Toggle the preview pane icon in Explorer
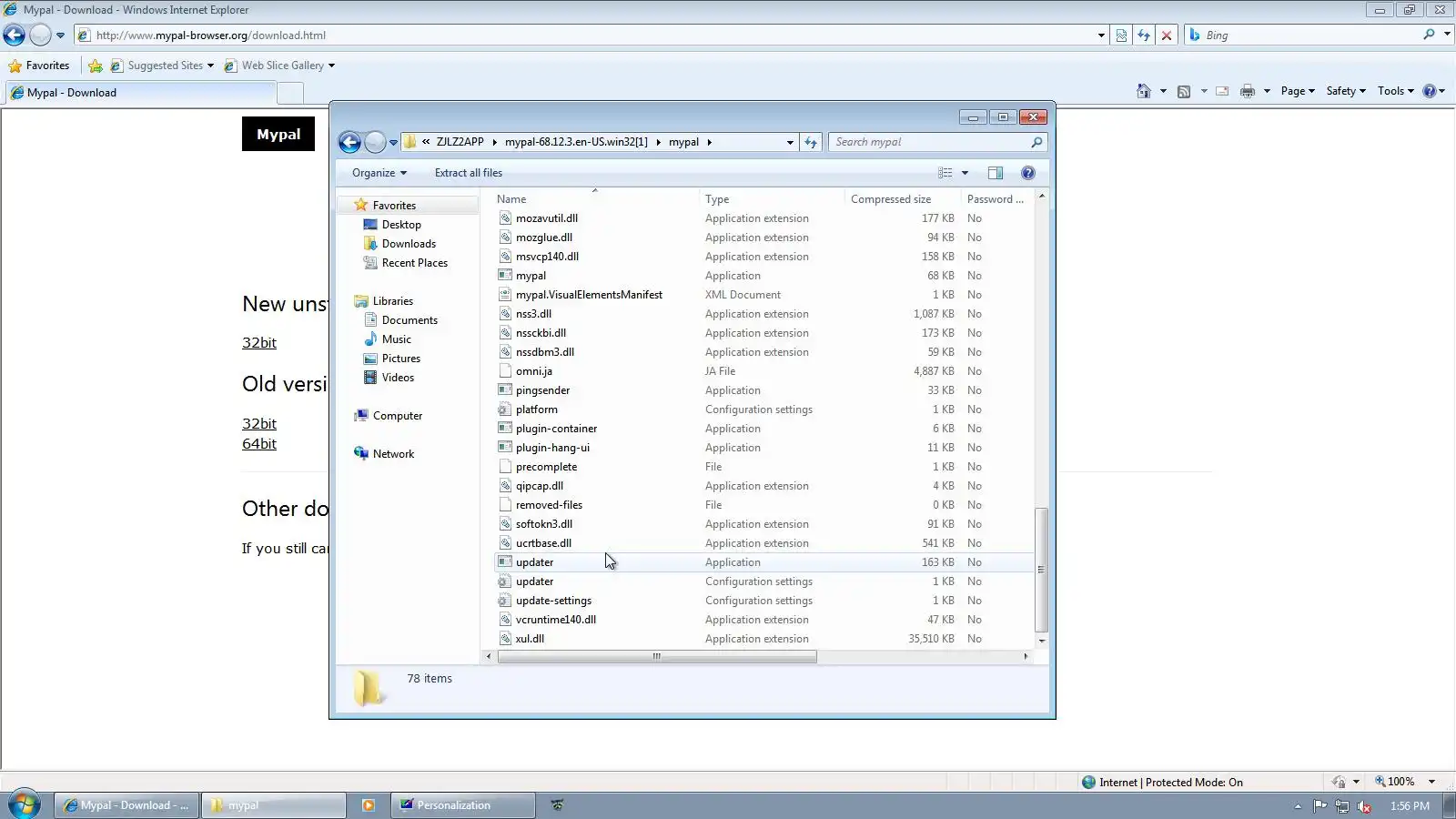1456x819 pixels. [x=996, y=173]
